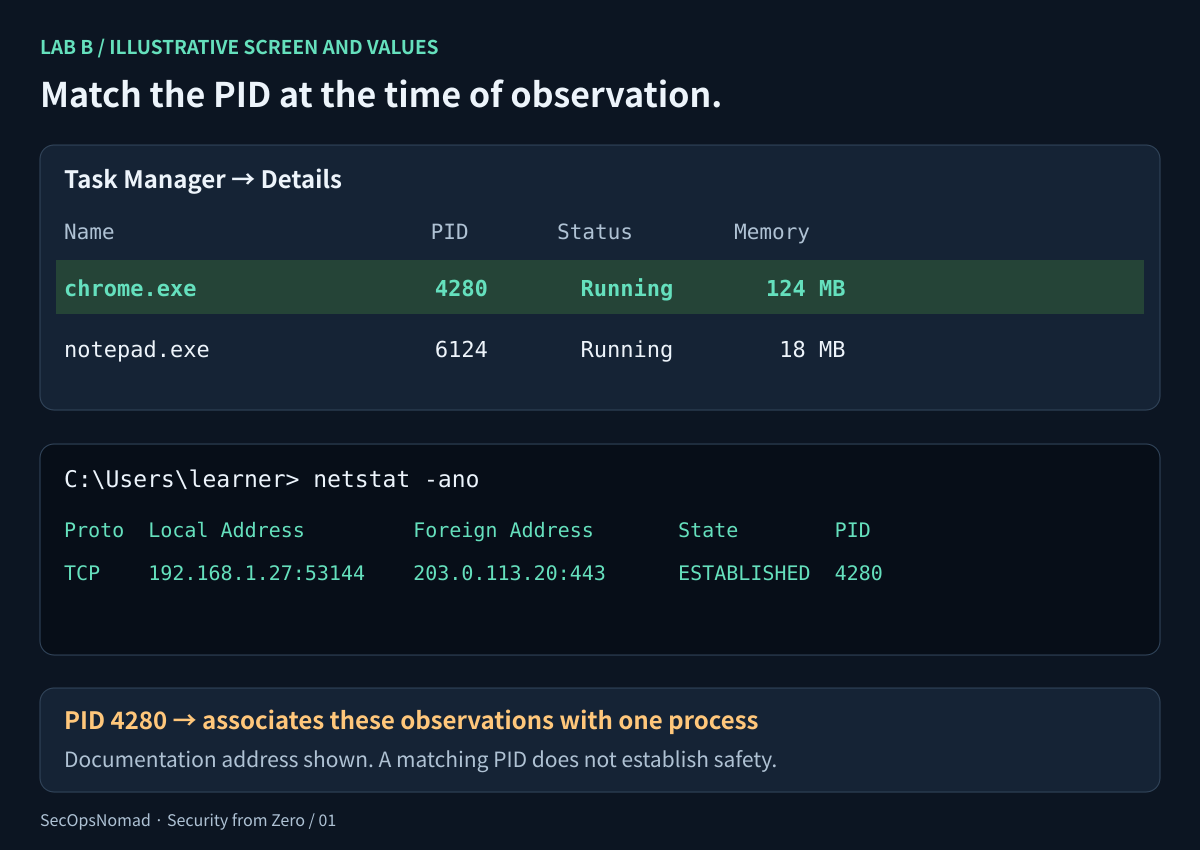Viewport: 1200px width, 850px height.
Task: Click the Foreign Address column header
Action: [x=503, y=530]
